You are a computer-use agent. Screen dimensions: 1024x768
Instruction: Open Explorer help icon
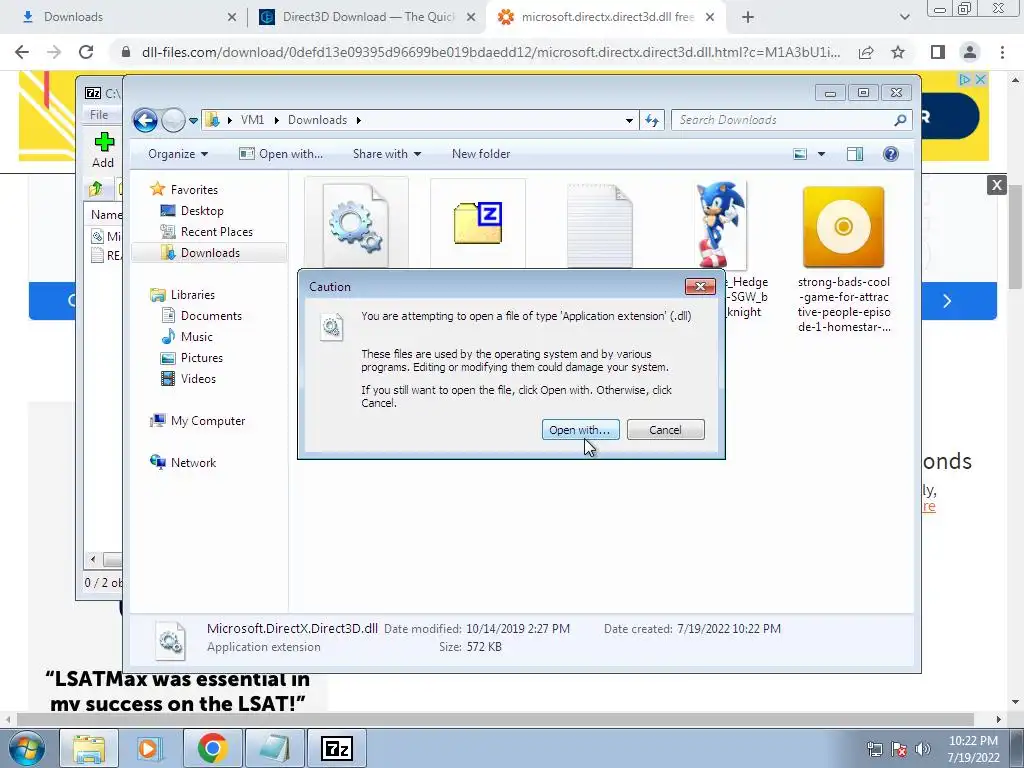point(891,154)
